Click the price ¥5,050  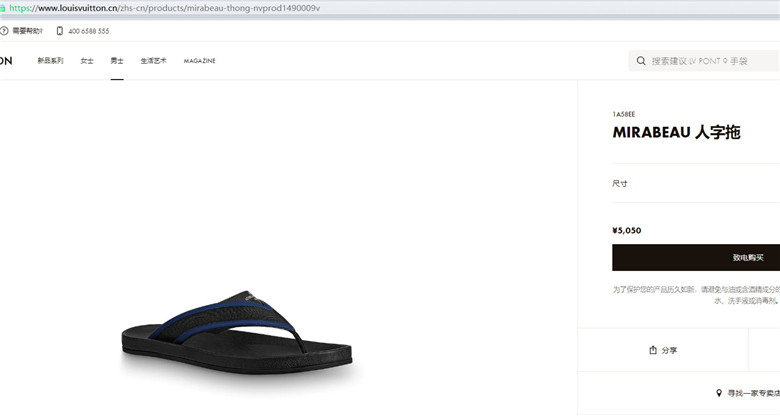pyautogui.click(x=627, y=230)
